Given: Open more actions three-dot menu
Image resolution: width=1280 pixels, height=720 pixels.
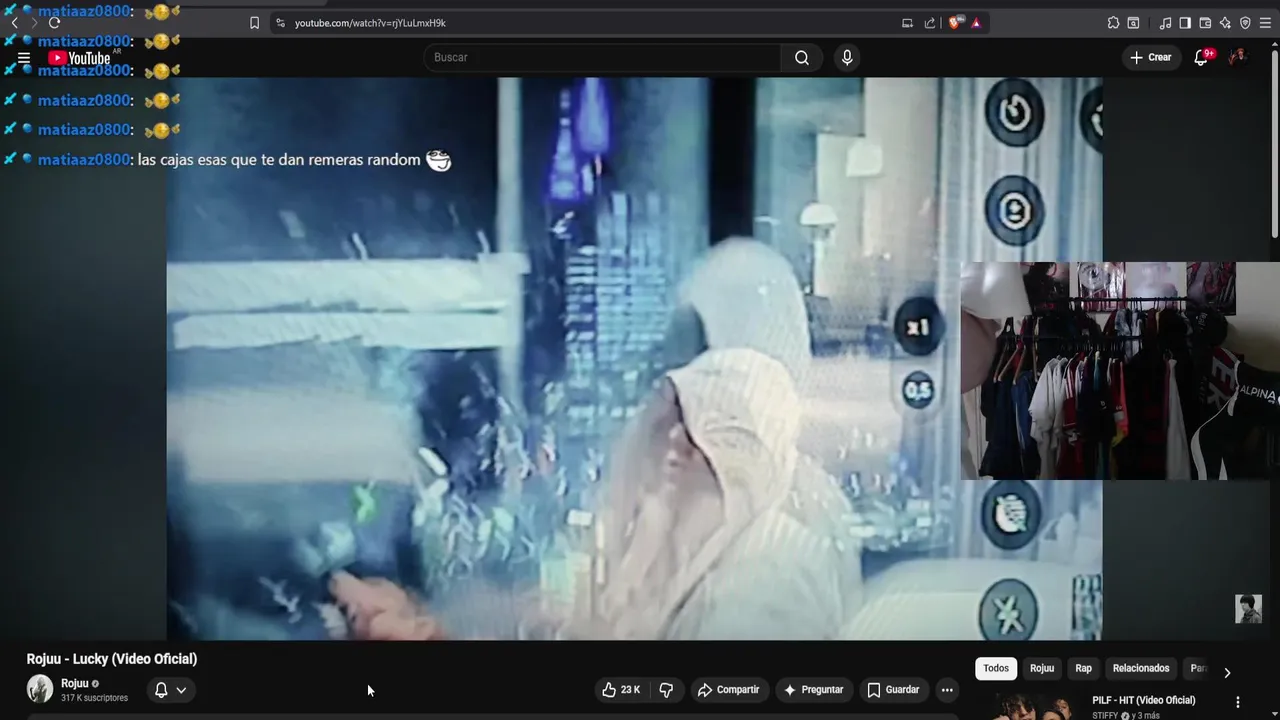Looking at the screenshot, I should click(x=947, y=690).
